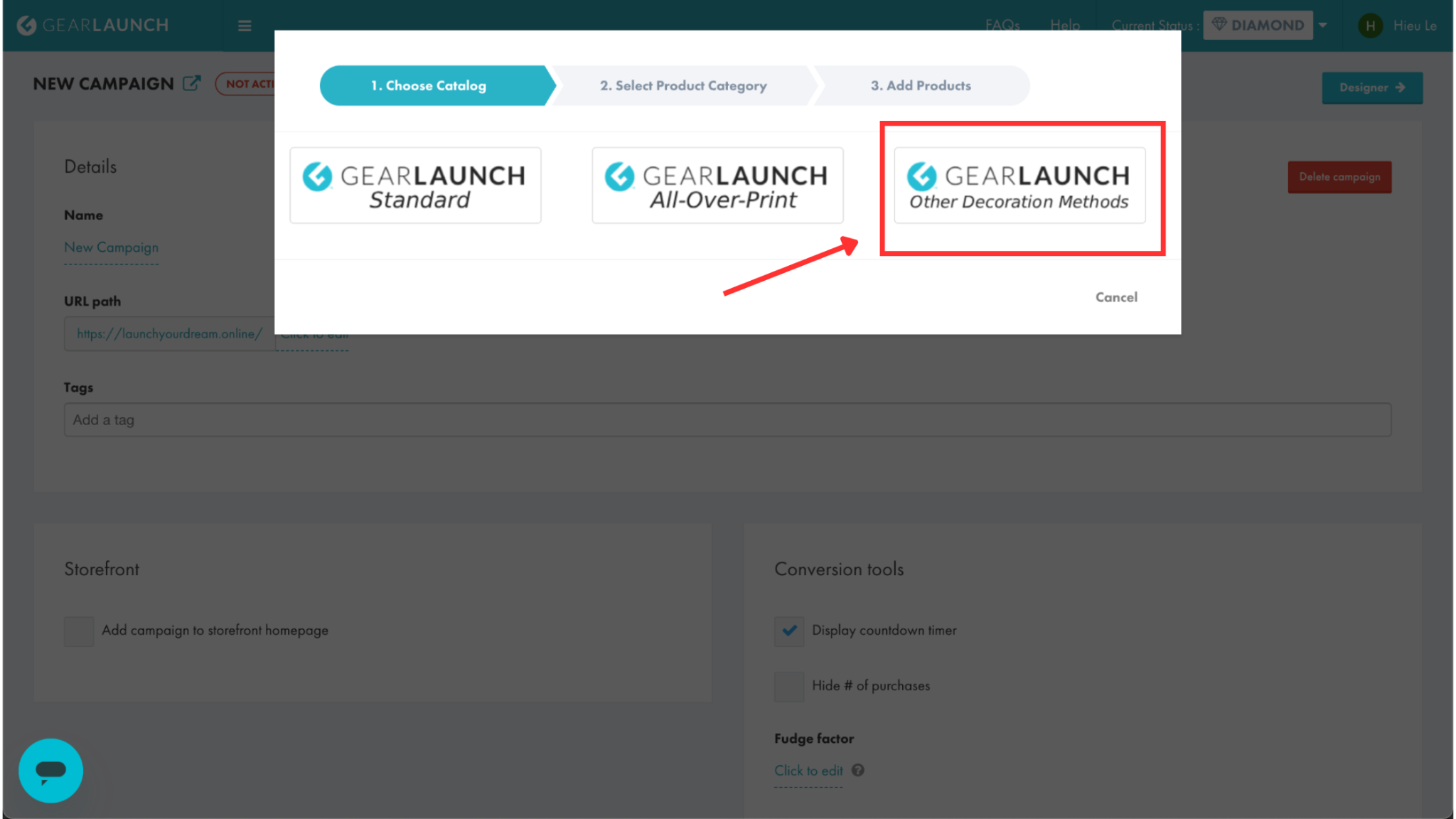Click the Hieu Le user avatar

point(1370,26)
